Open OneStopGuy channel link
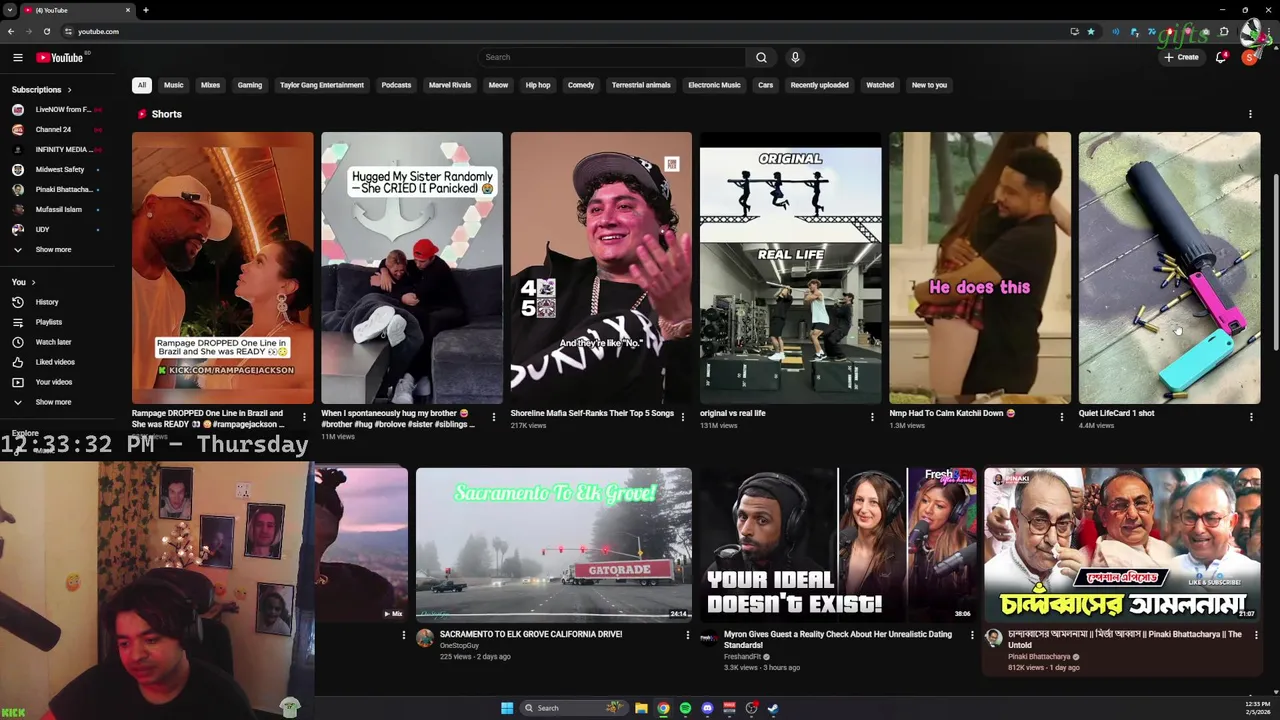Viewport: 1280px width, 720px height. (x=459, y=646)
